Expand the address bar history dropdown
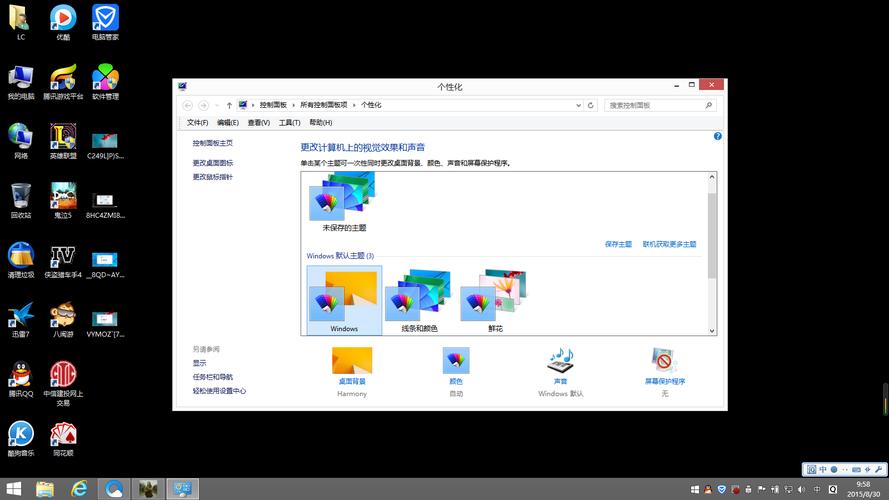 (x=578, y=105)
